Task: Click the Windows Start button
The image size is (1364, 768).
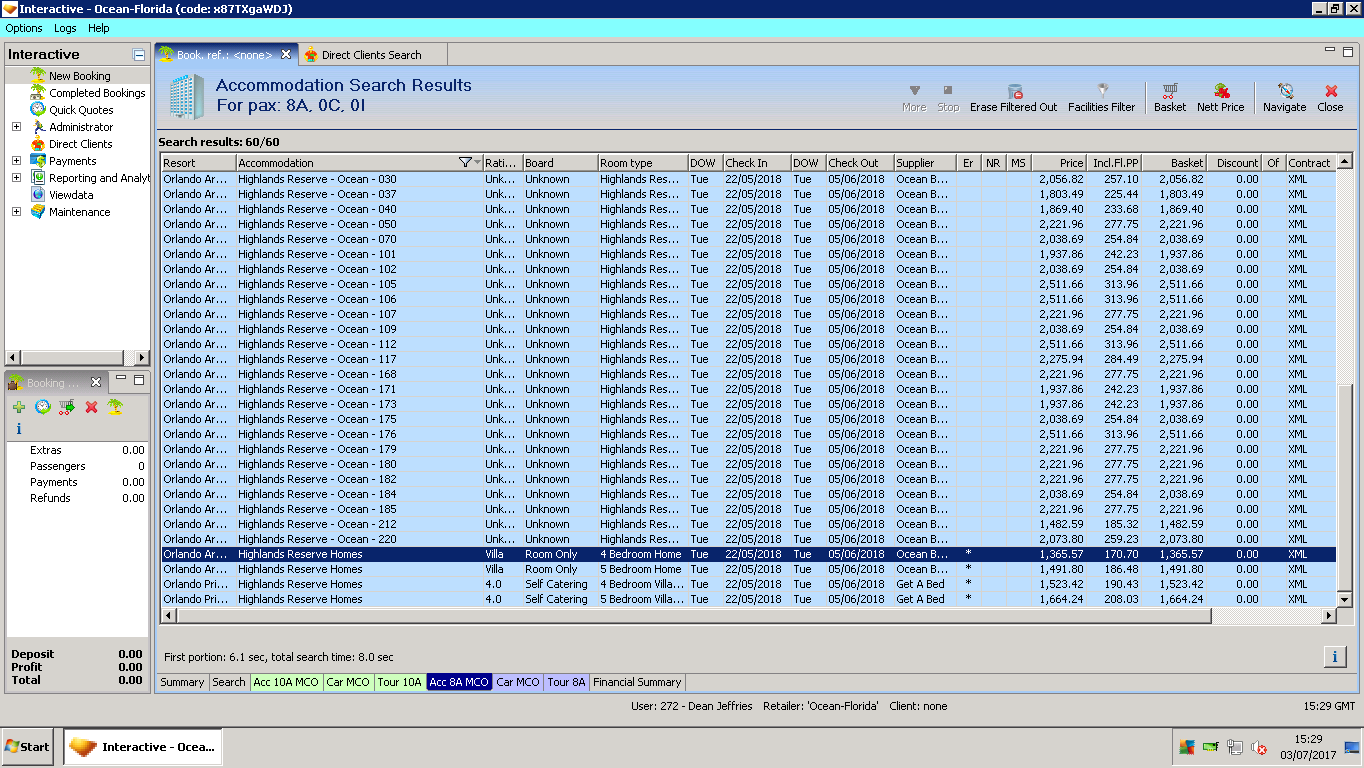Action: pos(28,747)
